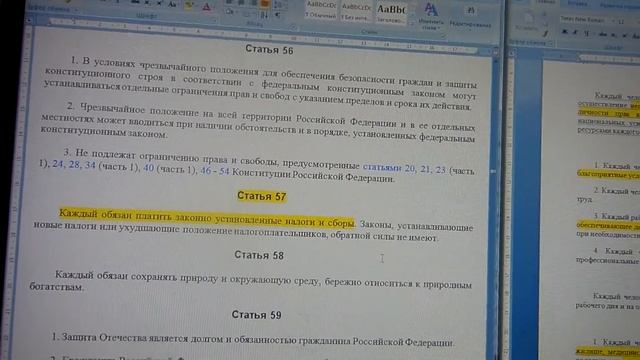
Task: Follow the article link 21
Action: pyautogui.click(x=425, y=169)
